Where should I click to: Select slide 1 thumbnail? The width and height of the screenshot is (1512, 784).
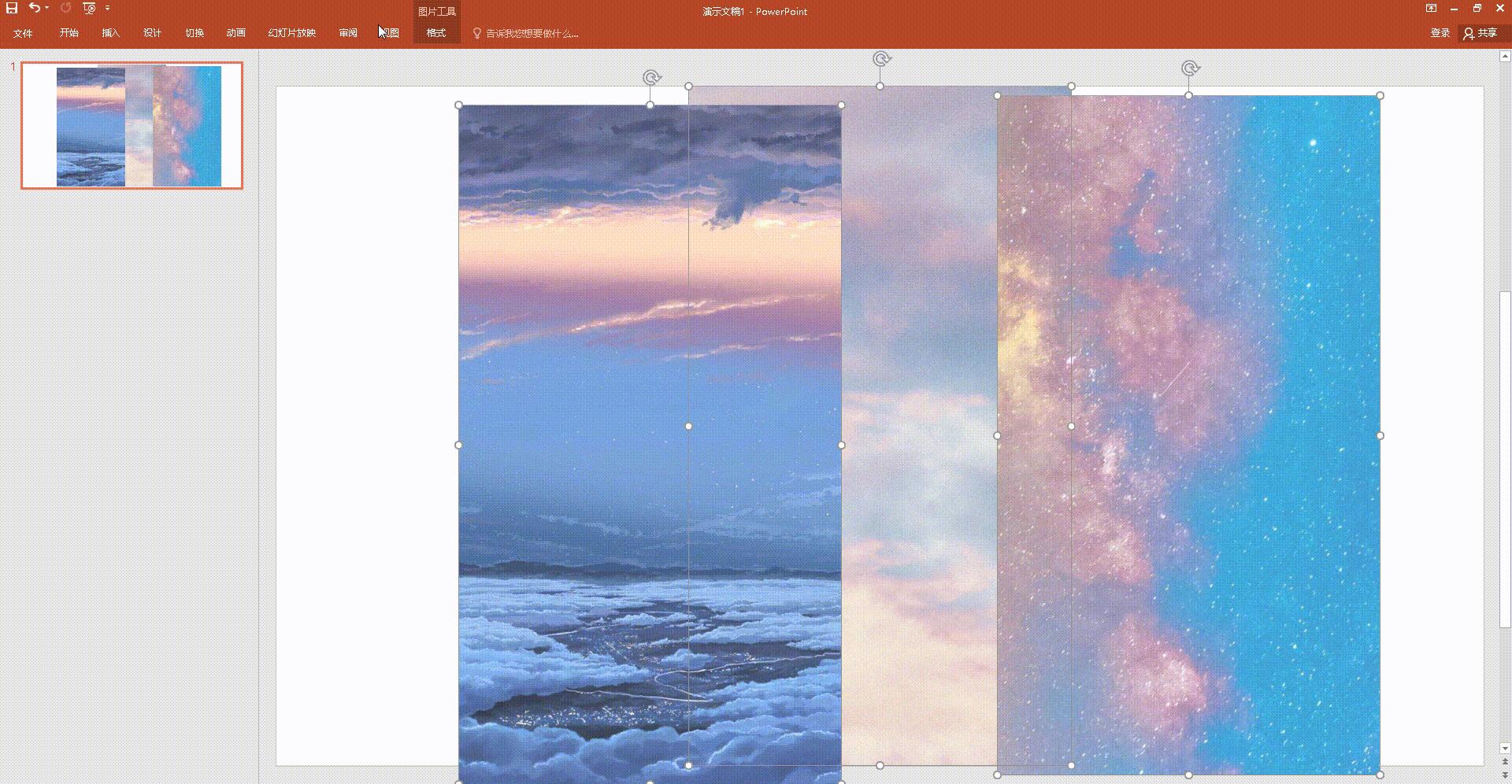pyautogui.click(x=132, y=126)
